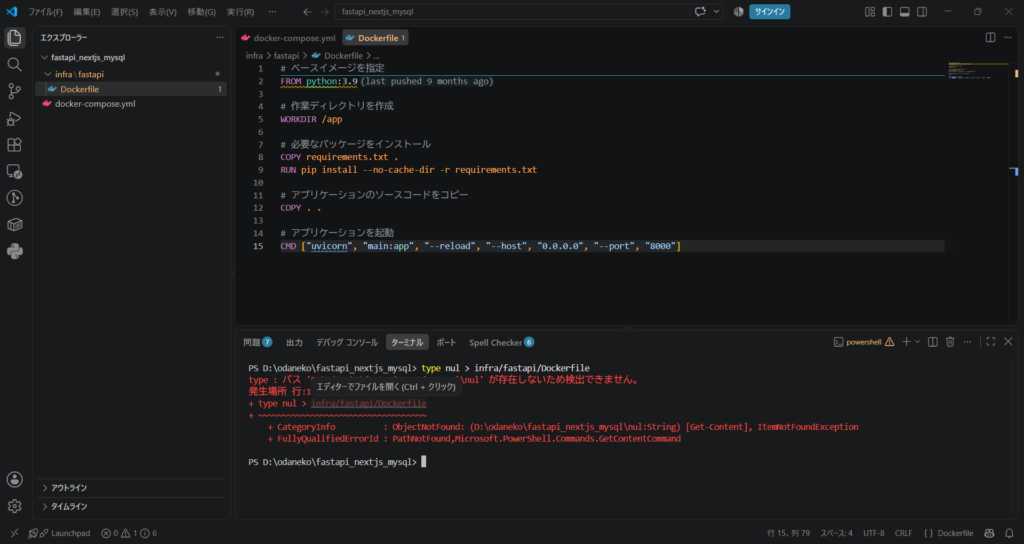Open the Explorer view in activity bar

click(14, 38)
